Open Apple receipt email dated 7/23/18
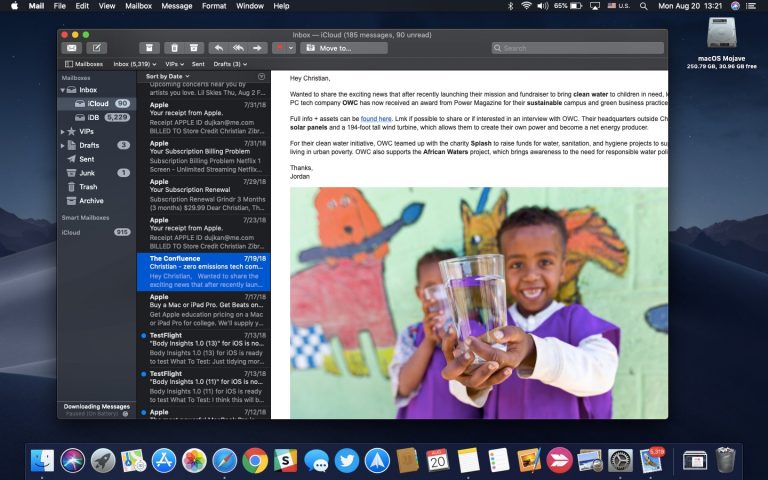Image resolution: width=768 pixels, height=480 pixels. pyautogui.click(x=204, y=233)
